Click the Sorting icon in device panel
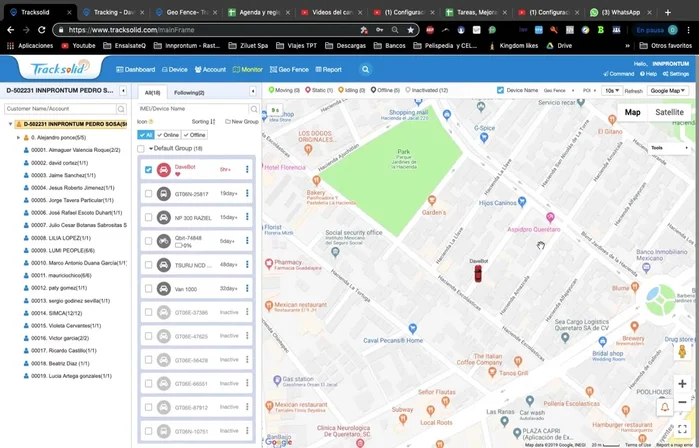This screenshot has width=699, height=448. pos(213,122)
